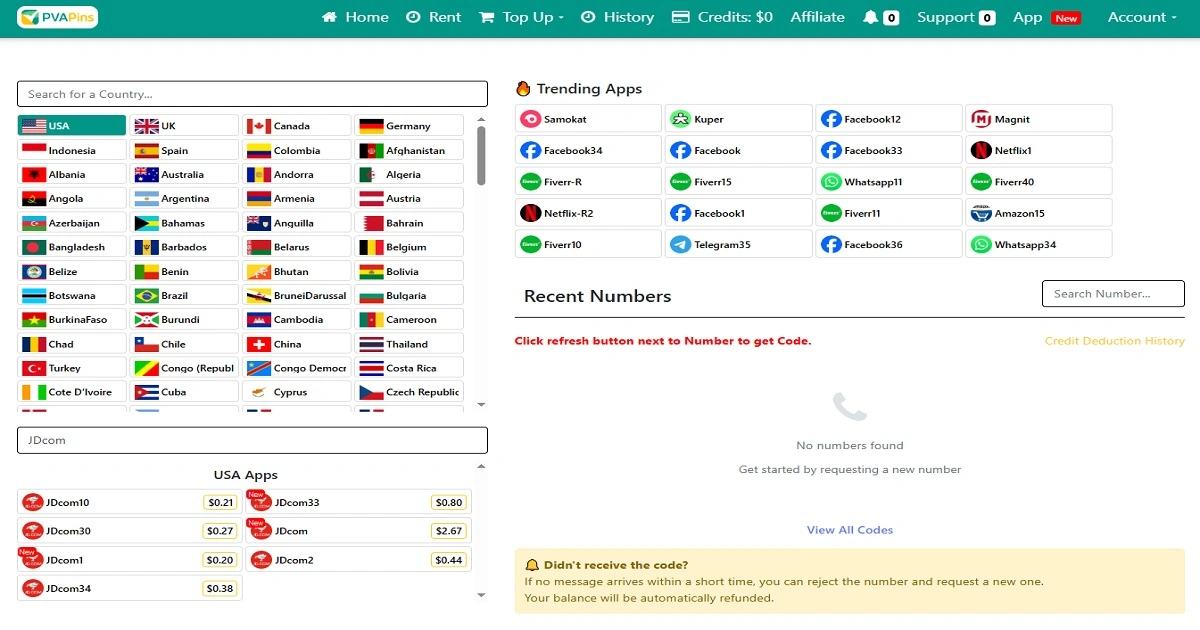1200x630 pixels.
Task: Open the View All Codes link
Action: [x=850, y=530]
